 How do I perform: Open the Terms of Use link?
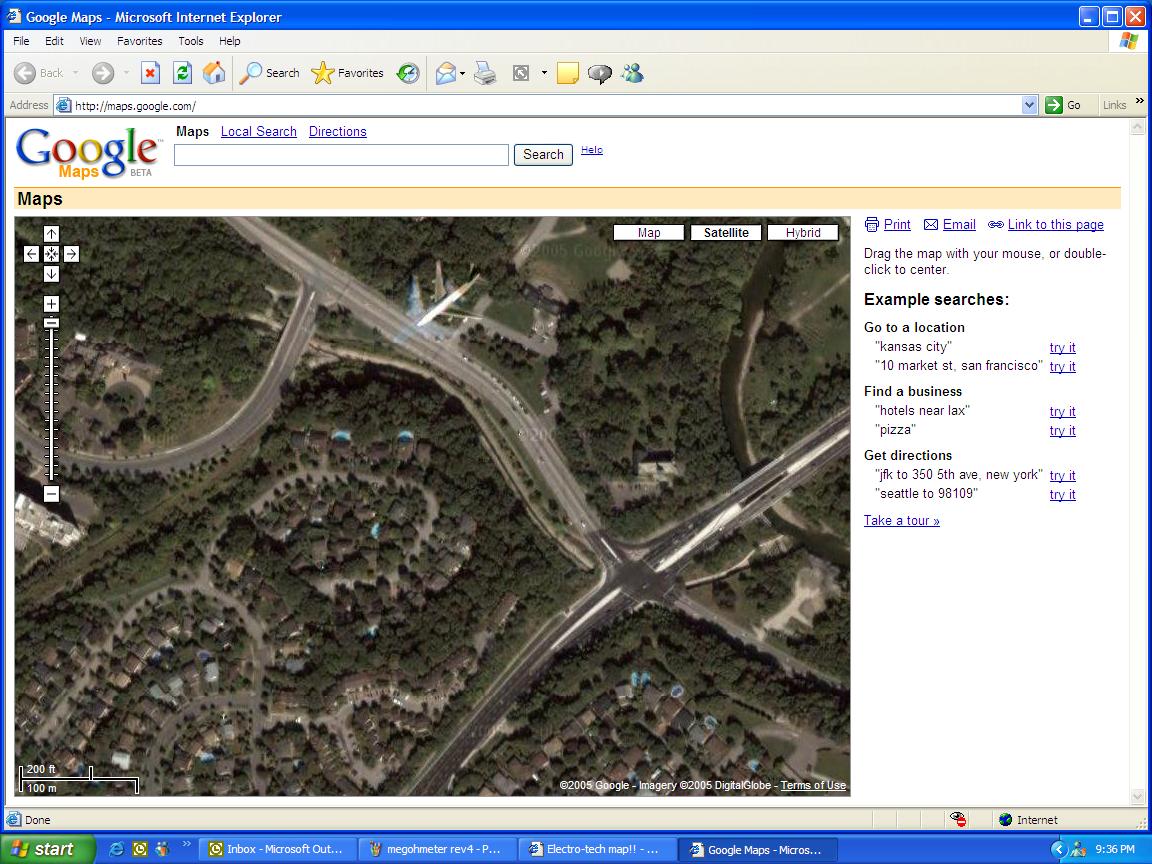coord(813,785)
